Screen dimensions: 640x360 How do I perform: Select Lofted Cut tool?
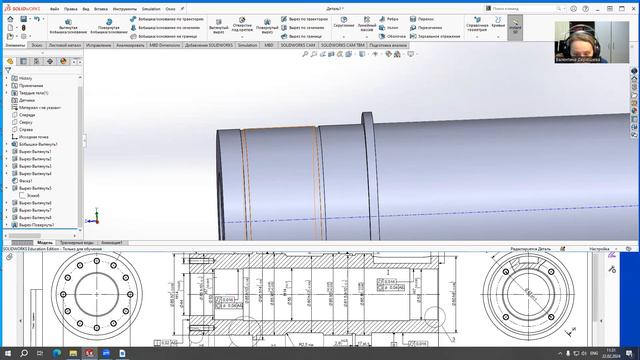pyautogui.click(x=303, y=28)
